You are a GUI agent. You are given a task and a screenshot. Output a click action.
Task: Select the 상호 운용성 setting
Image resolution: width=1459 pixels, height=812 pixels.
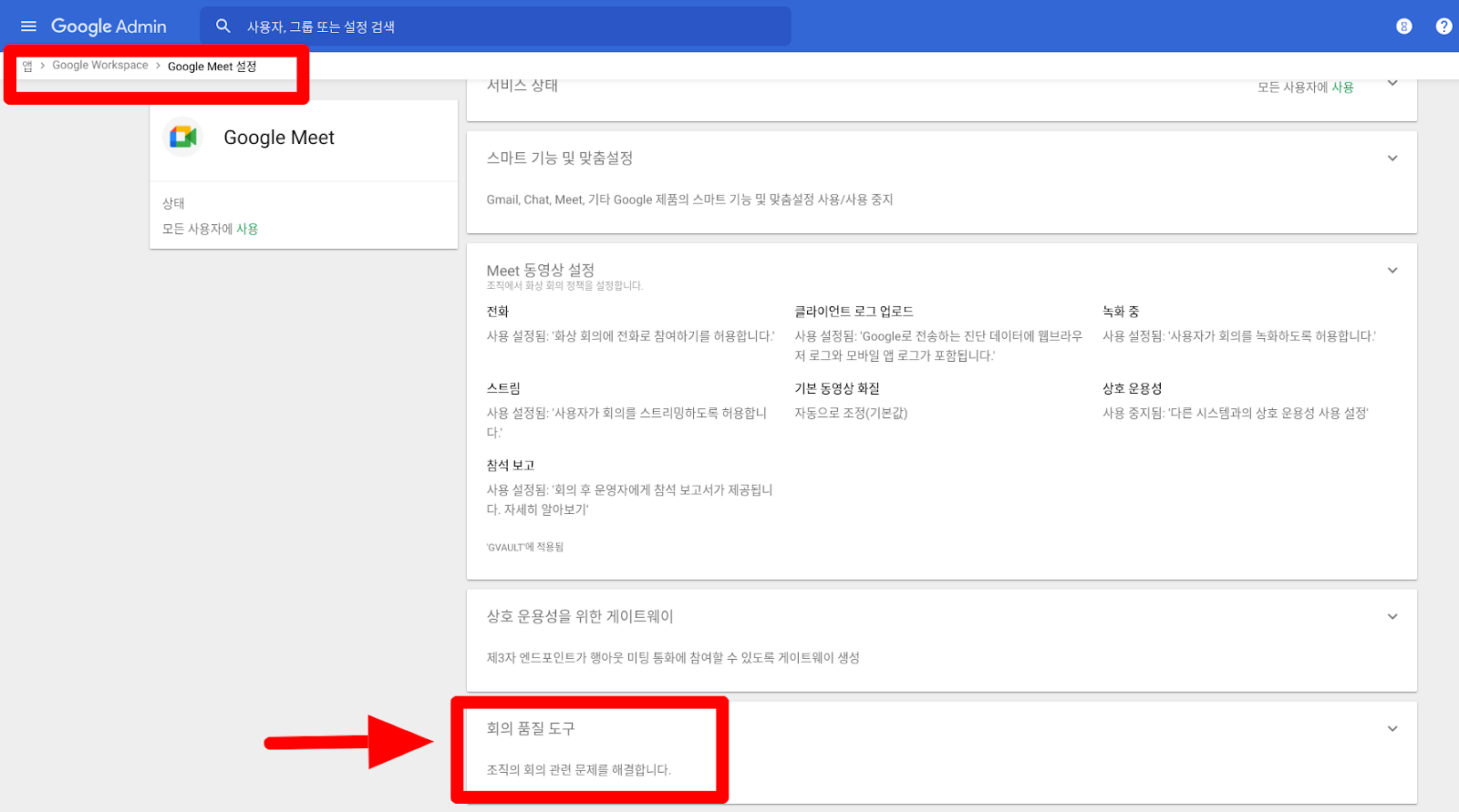[x=1133, y=388]
